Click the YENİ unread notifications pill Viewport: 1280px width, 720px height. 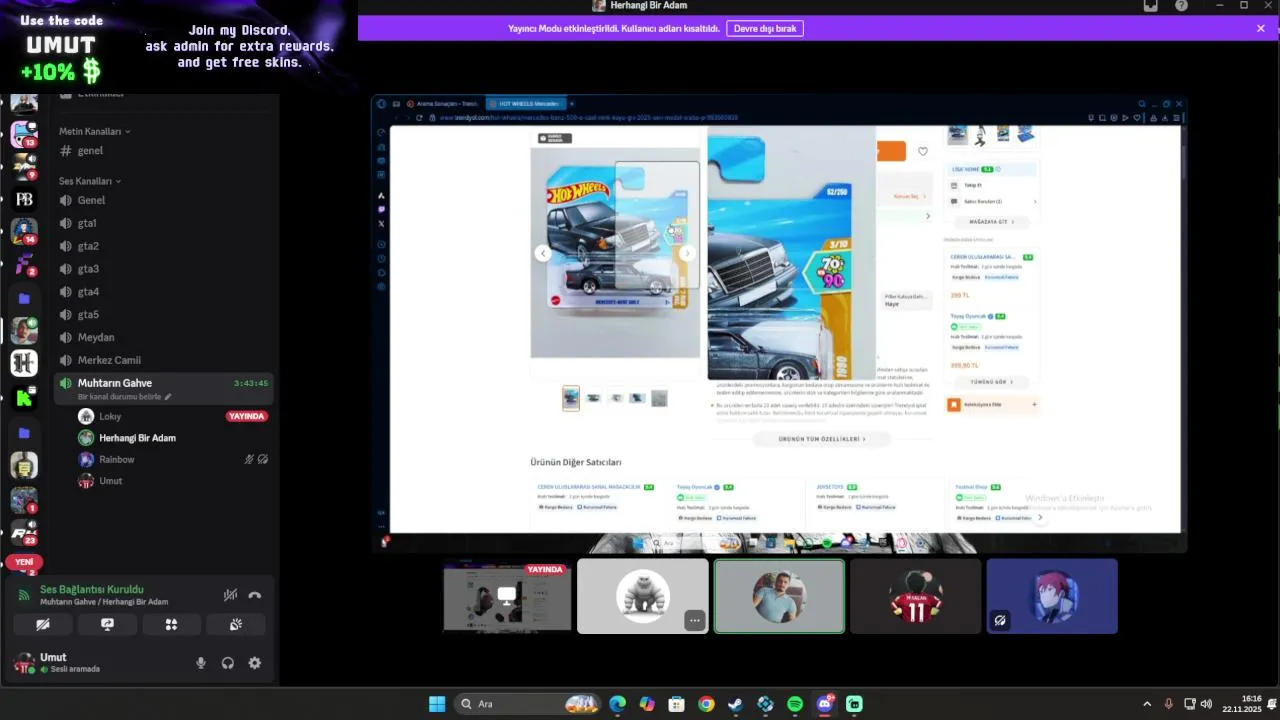[x=24, y=562]
